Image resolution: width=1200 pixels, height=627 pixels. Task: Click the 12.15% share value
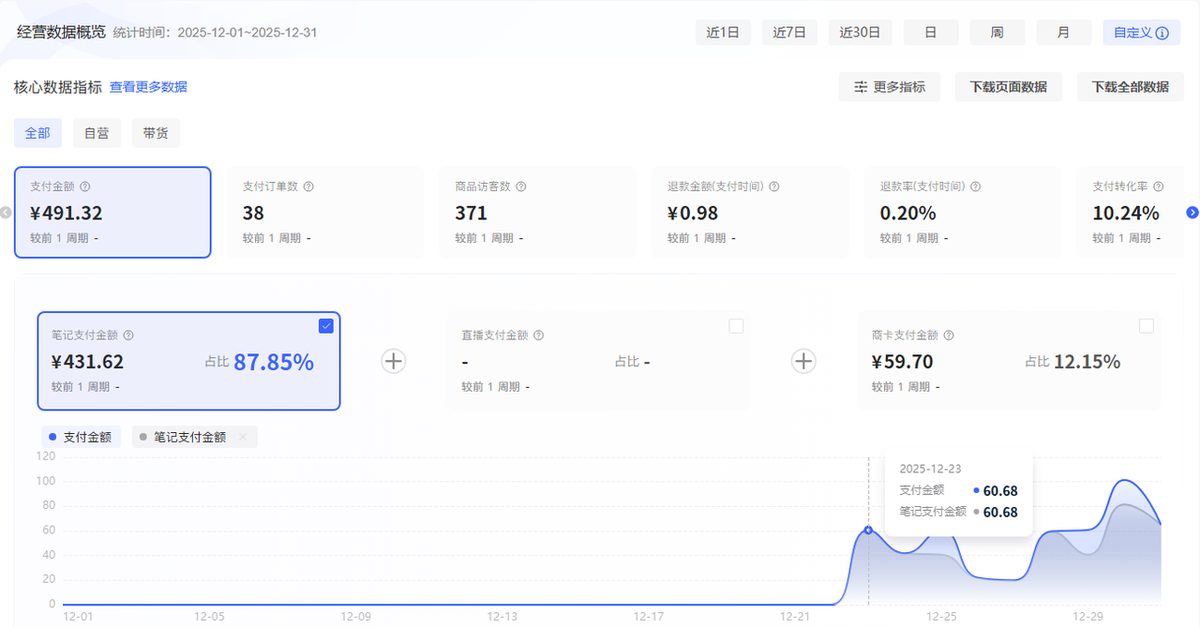tap(1087, 362)
